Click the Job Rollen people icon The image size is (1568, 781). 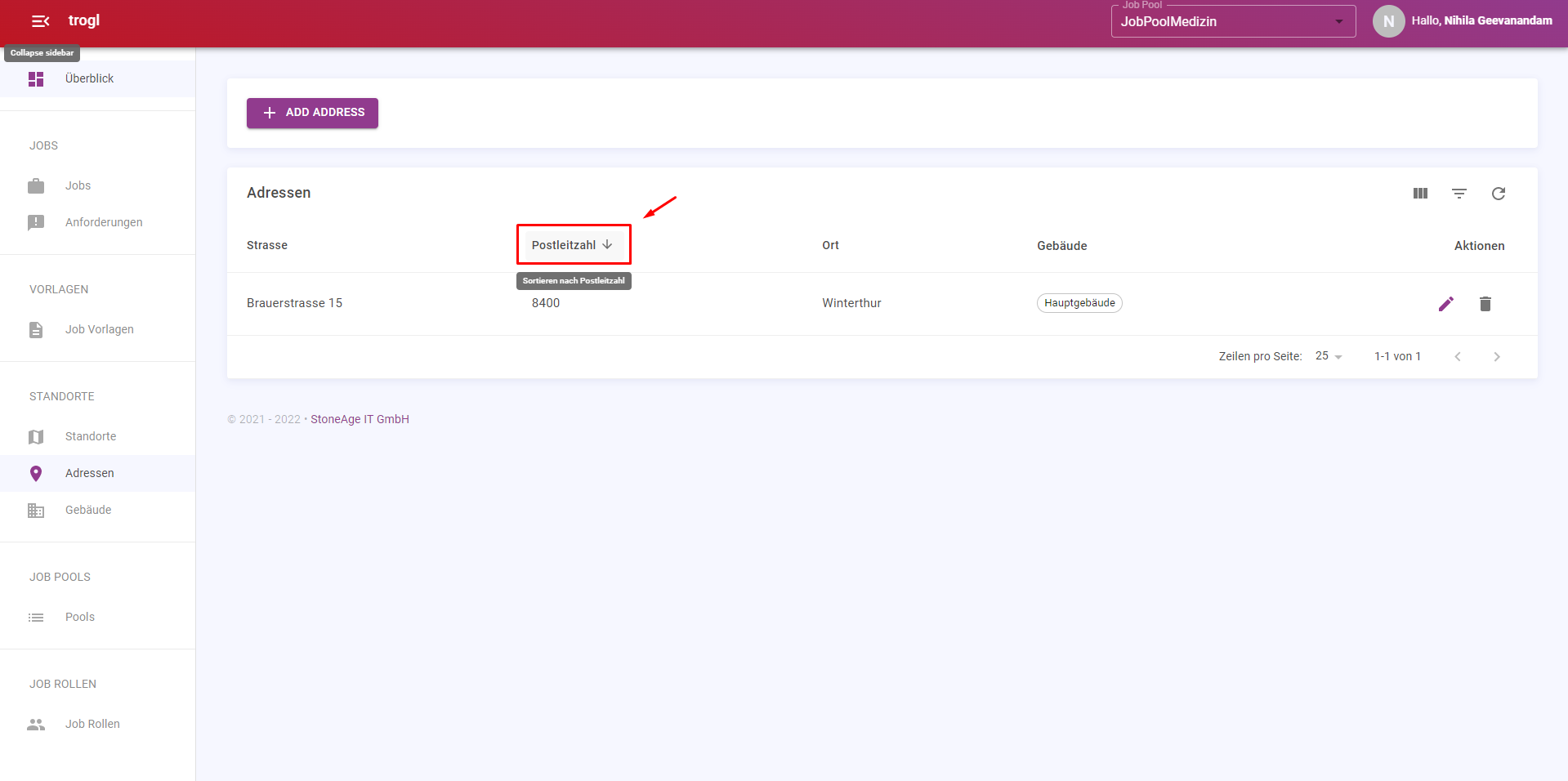(x=36, y=725)
